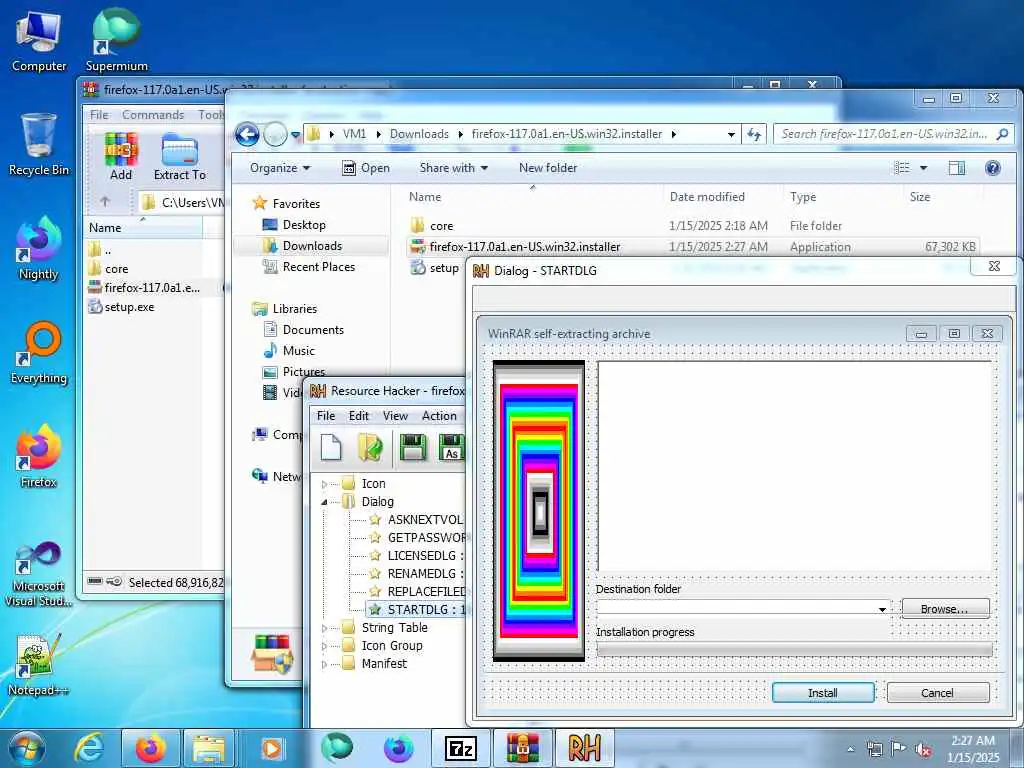Select the Notepad++ desktop shortcut
The width and height of the screenshot is (1024, 768).
point(39,665)
